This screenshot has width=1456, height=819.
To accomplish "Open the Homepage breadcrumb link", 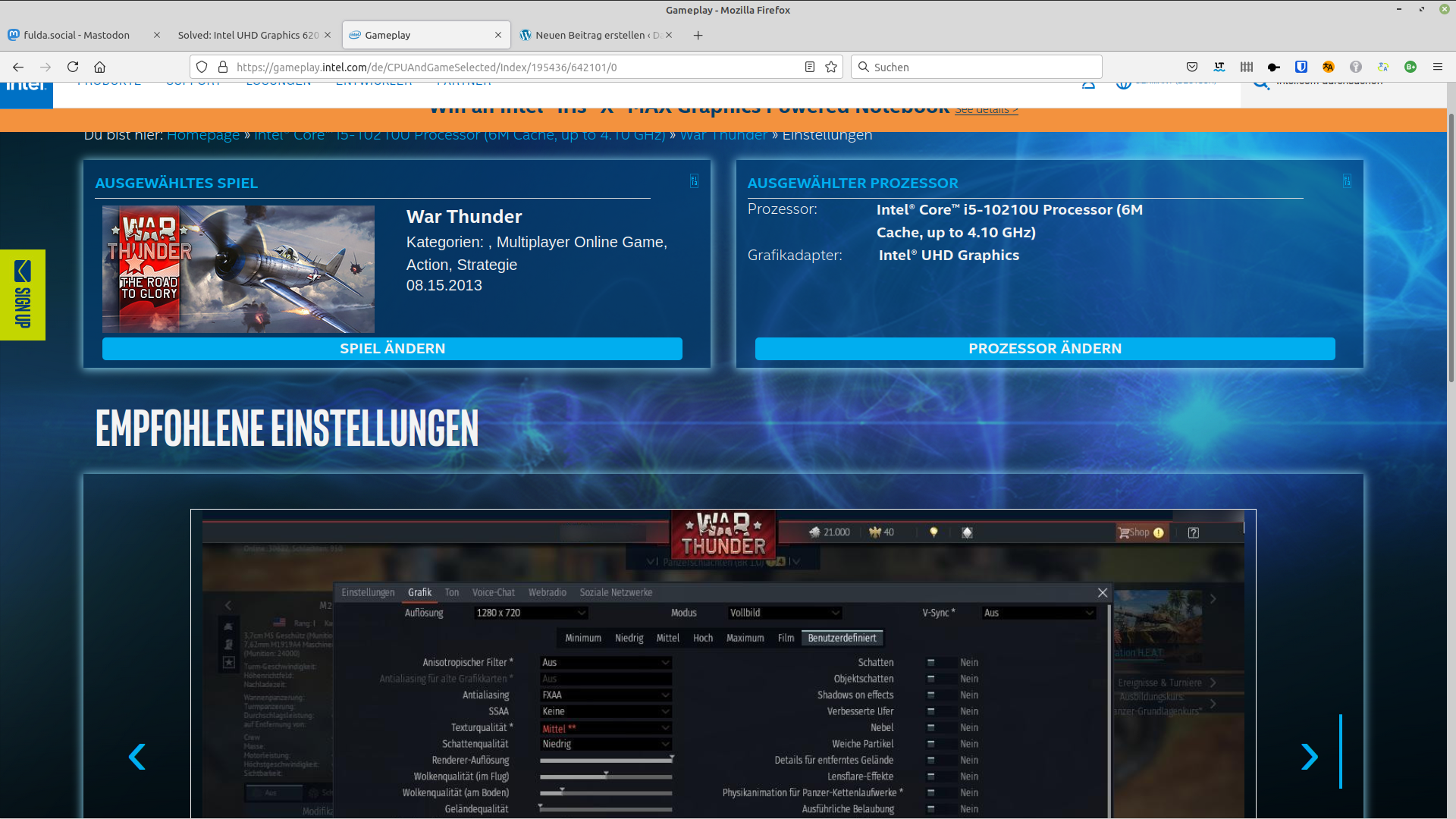I will (x=203, y=135).
